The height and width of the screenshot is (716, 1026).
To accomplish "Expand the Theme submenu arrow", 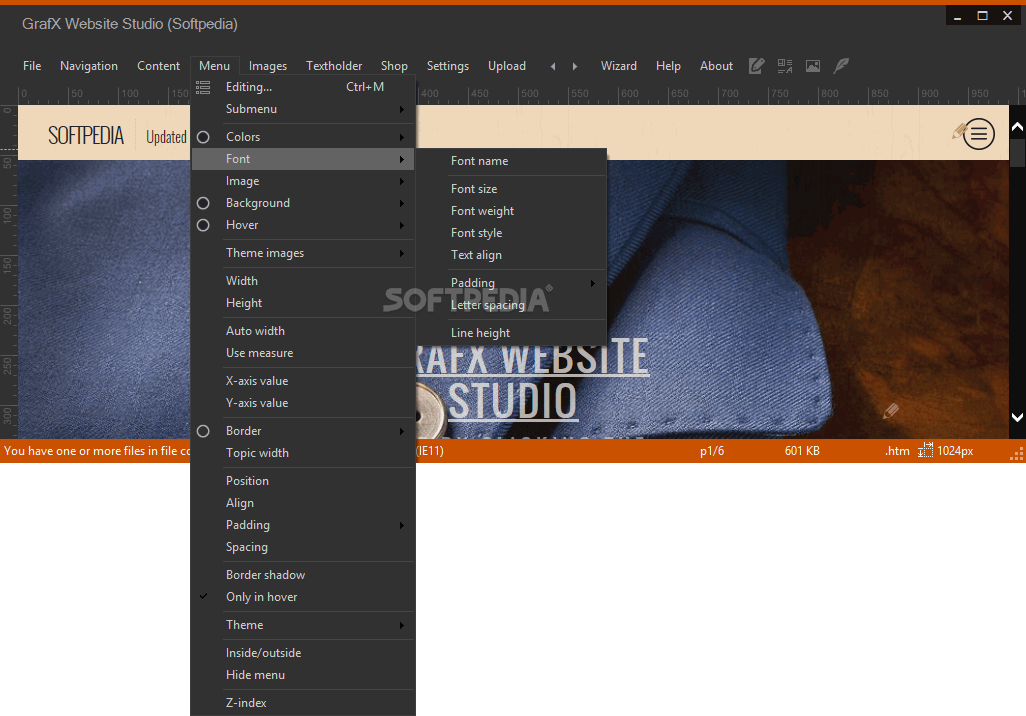I will (x=402, y=625).
